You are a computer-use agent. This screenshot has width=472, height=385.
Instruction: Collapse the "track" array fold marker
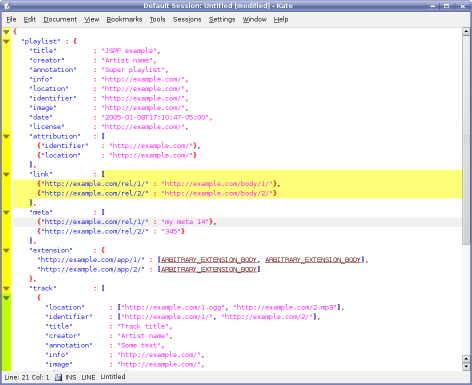(6, 288)
